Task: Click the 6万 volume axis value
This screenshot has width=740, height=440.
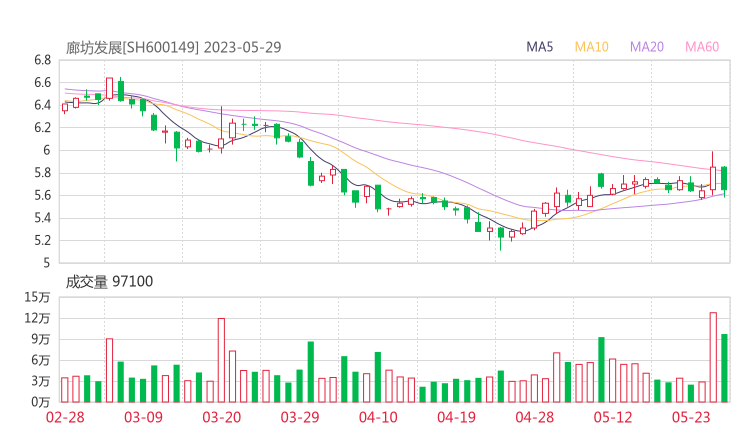Action: (41, 360)
